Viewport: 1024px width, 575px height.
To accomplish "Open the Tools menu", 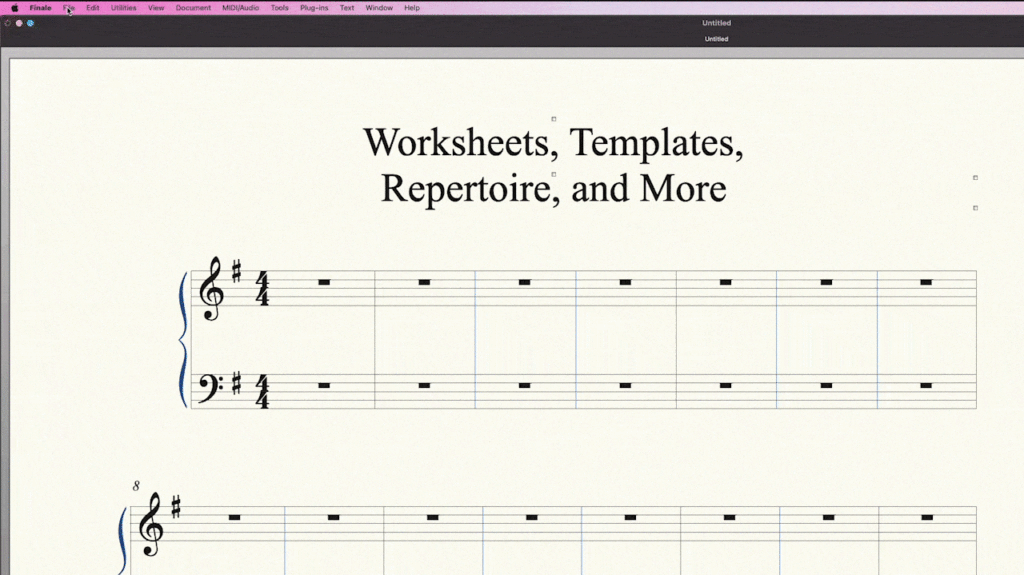I will pos(280,8).
